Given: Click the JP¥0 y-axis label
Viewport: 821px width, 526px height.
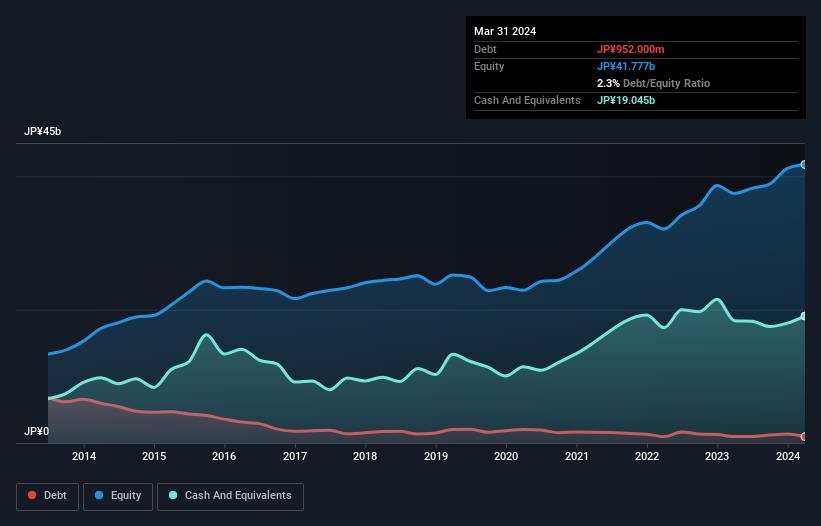Looking at the screenshot, I should (36, 431).
